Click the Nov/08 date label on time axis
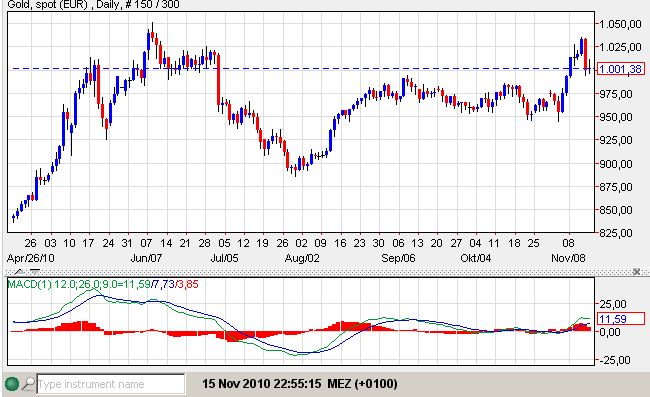The height and width of the screenshot is (397, 650). [x=568, y=258]
